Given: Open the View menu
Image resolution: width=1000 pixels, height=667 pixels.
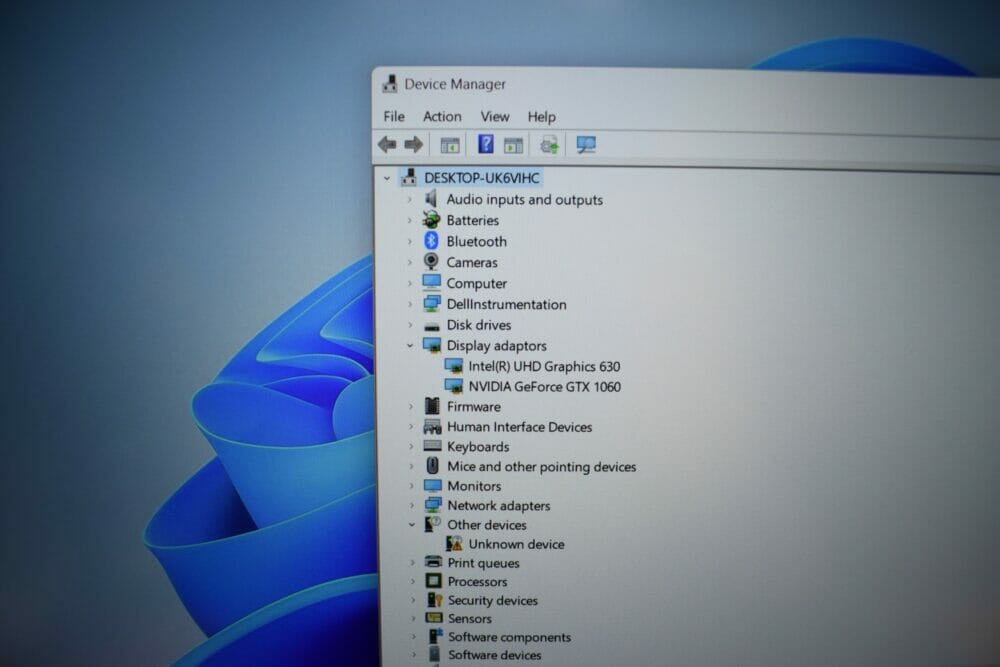Looking at the screenshot, I should click(495, 117).
